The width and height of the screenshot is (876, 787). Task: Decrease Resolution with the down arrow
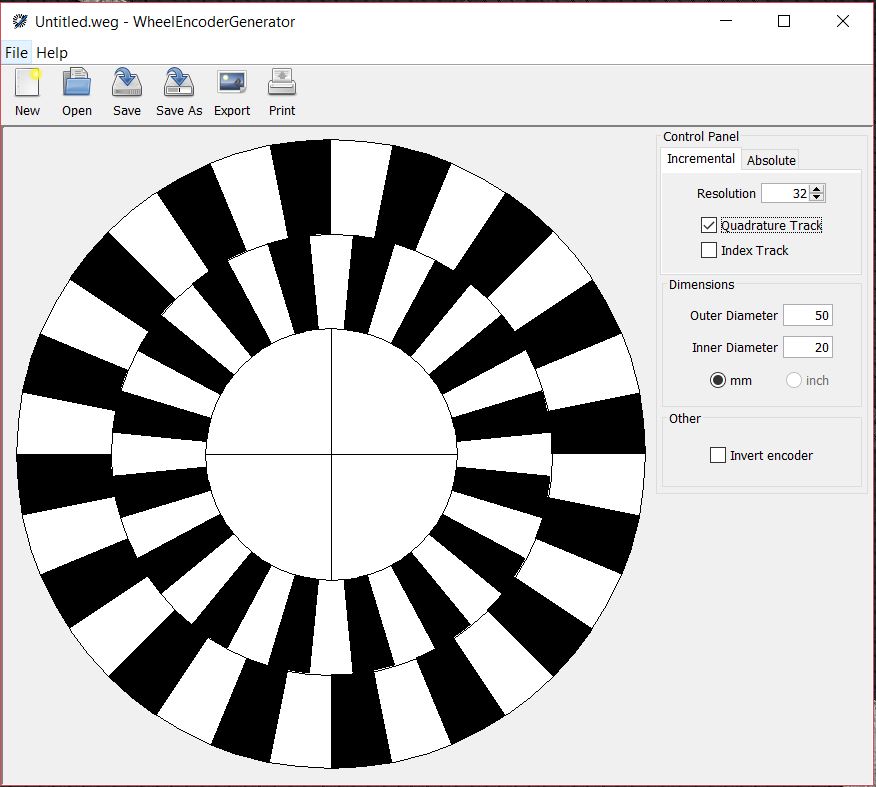point(817,197)
